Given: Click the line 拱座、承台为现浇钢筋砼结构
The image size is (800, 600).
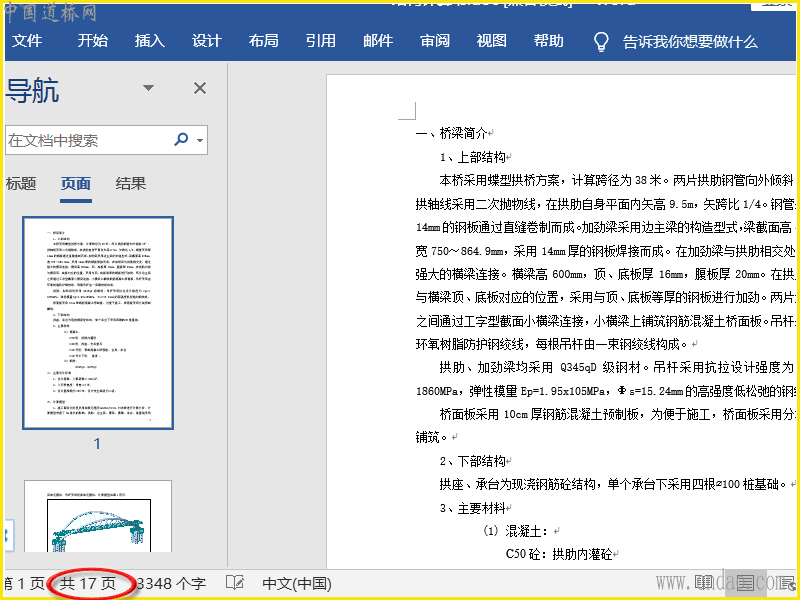Looking at the screenshot, I should click(612, 484).
